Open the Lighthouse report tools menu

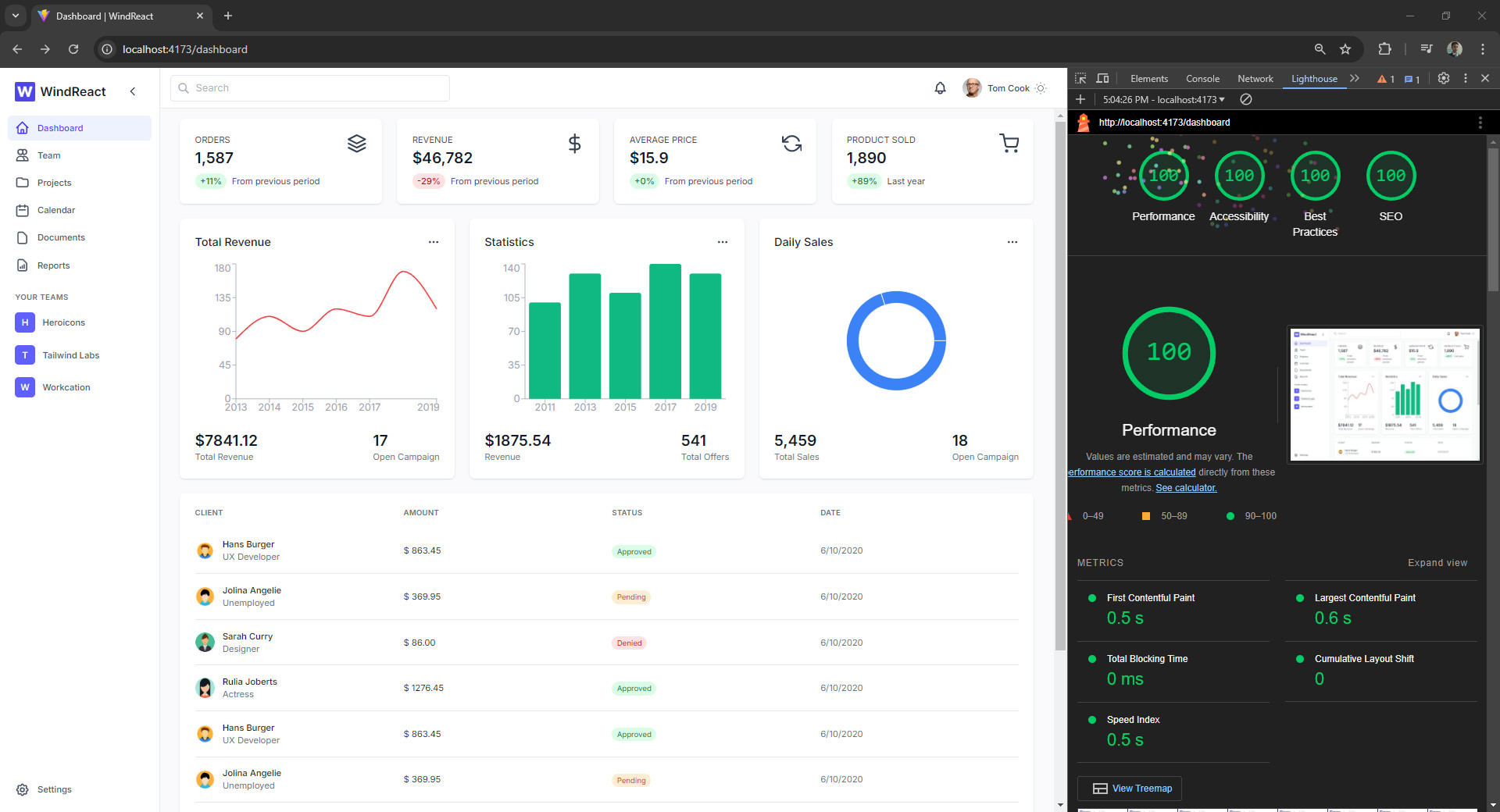[x=1480, y=123]
